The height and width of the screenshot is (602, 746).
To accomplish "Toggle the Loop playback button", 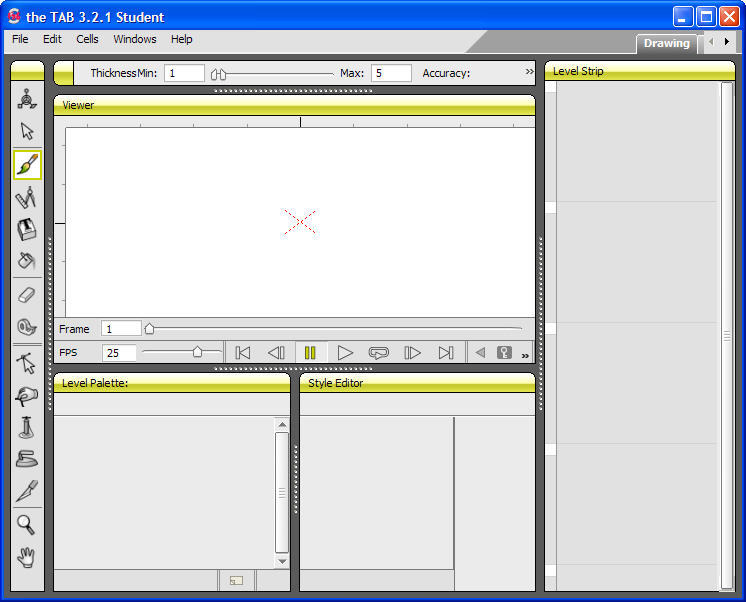I will tap(378, 353).
